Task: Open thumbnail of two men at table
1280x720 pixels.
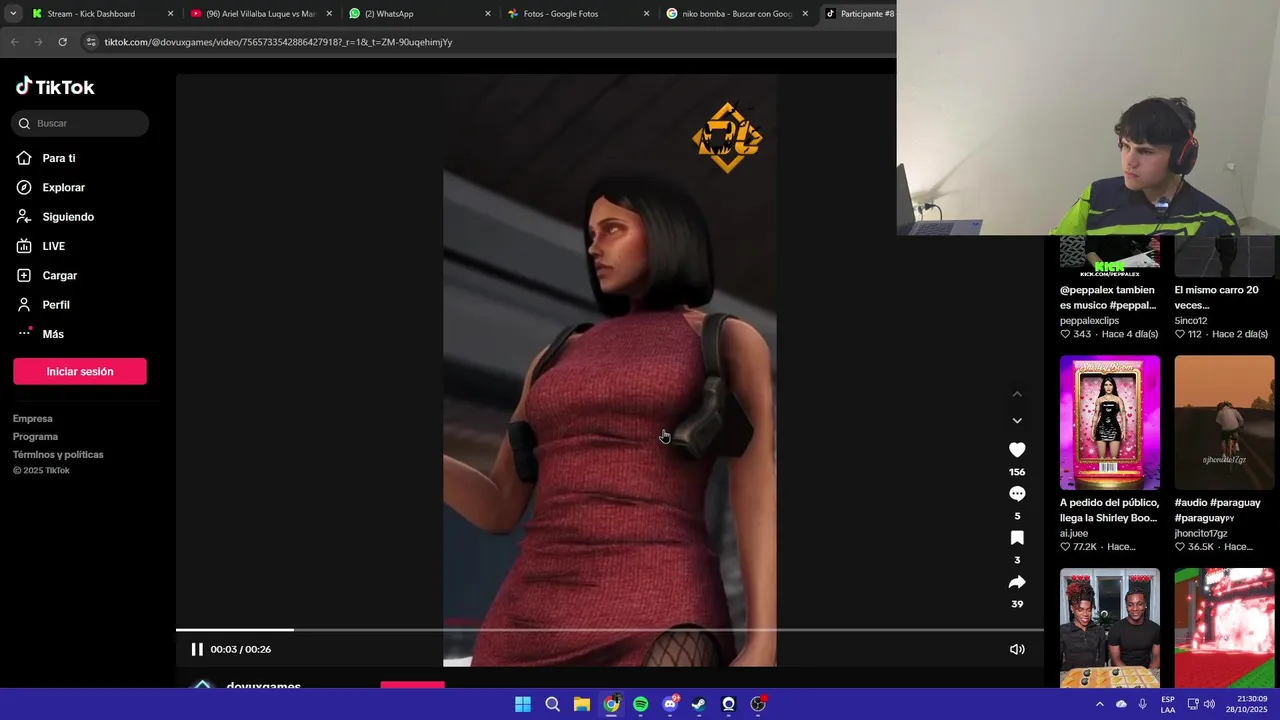Action: [1110, 628]
